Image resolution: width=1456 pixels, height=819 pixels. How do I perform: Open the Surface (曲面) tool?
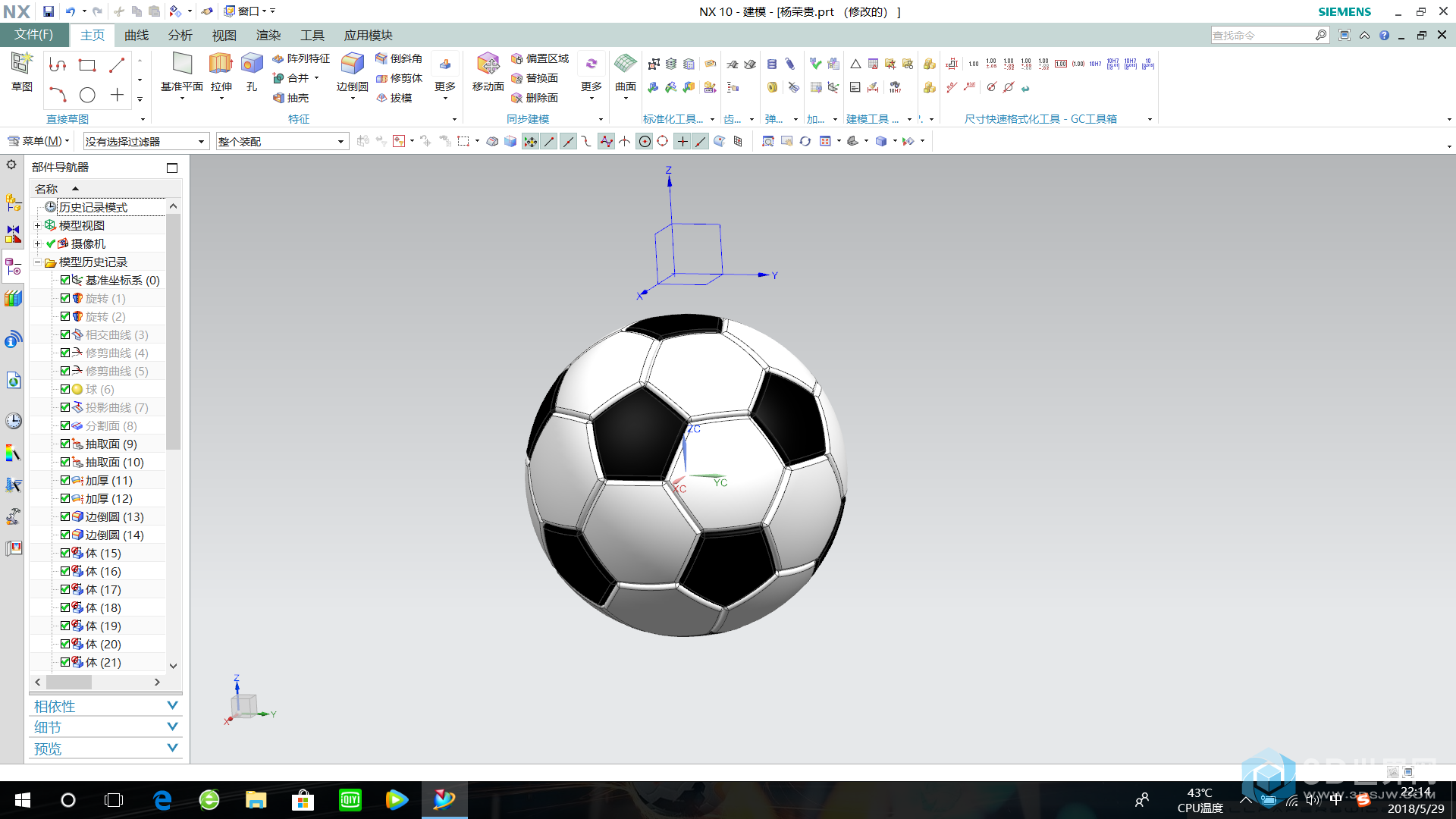[626, 72]
